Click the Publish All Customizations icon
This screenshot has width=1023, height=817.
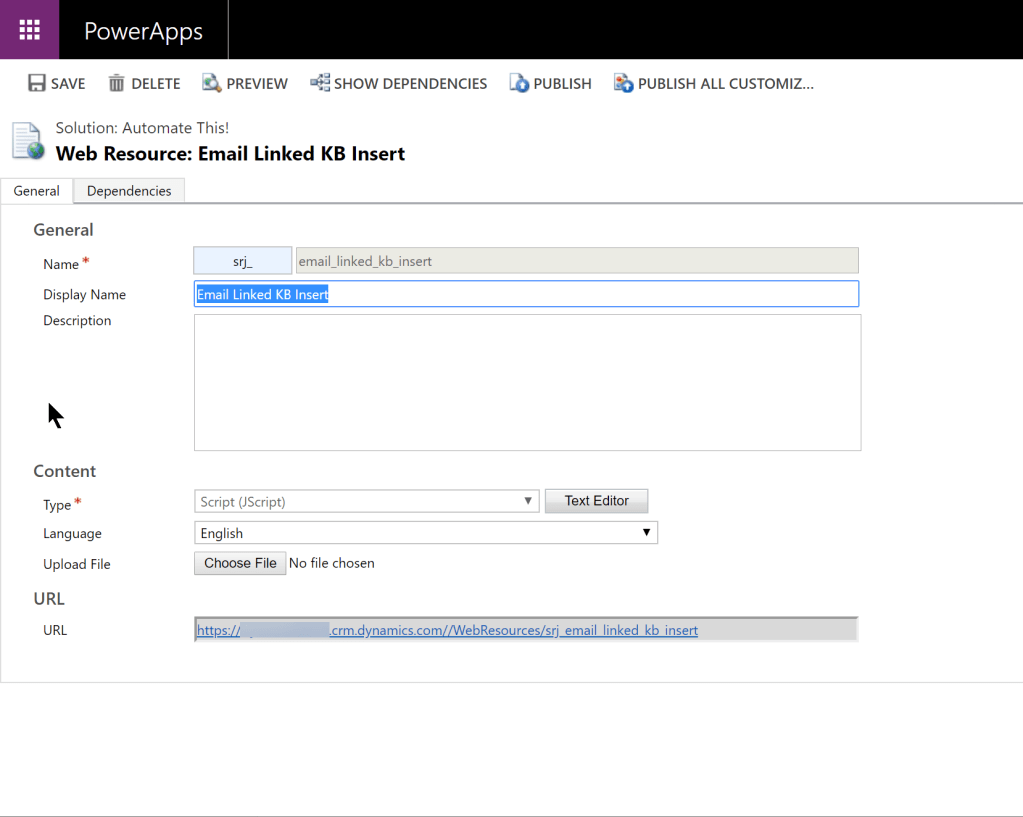coord(623,84)
